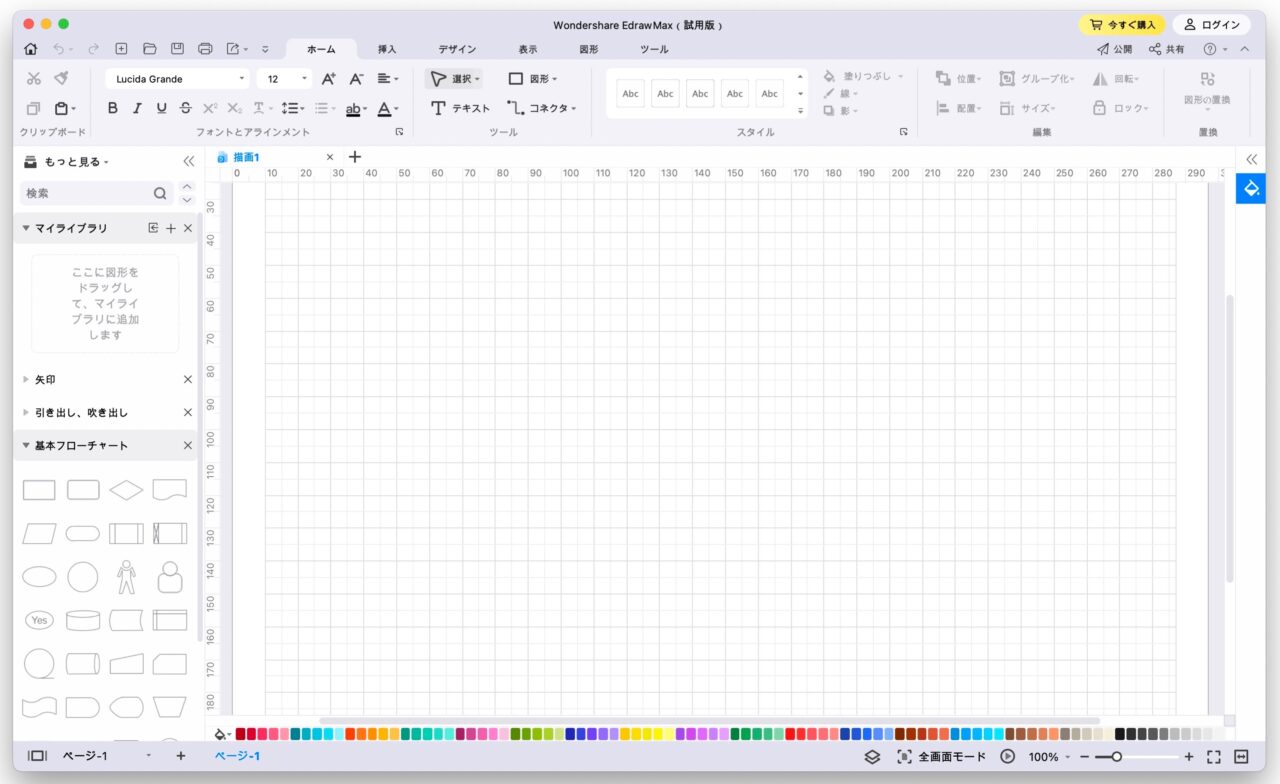
Task: Open the デザイン ribbon tab
Action: pyautogui.click(x=457, y=49)
